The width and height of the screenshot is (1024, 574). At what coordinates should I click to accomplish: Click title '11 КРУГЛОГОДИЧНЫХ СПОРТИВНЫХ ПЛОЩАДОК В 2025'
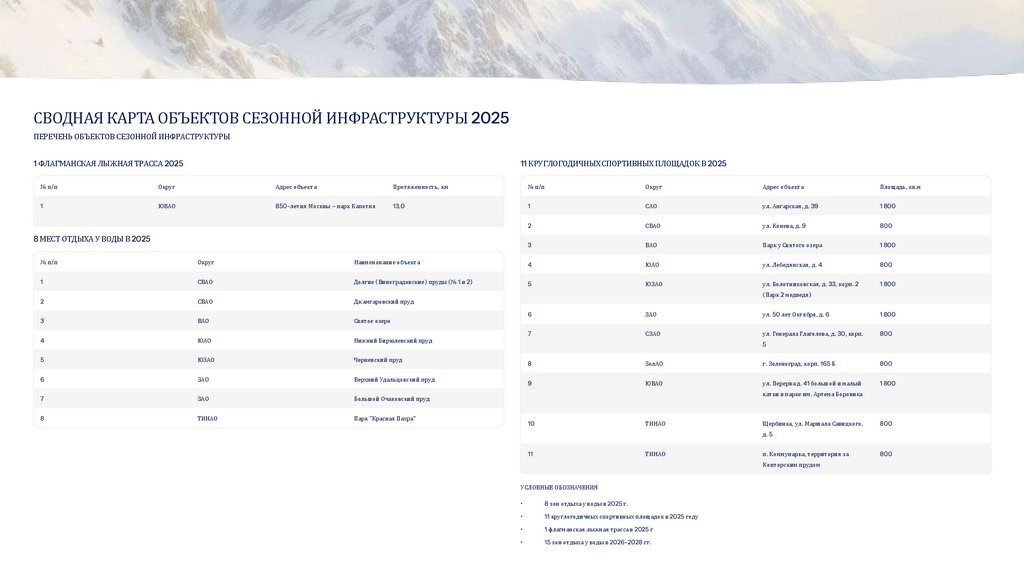(623, 163)
